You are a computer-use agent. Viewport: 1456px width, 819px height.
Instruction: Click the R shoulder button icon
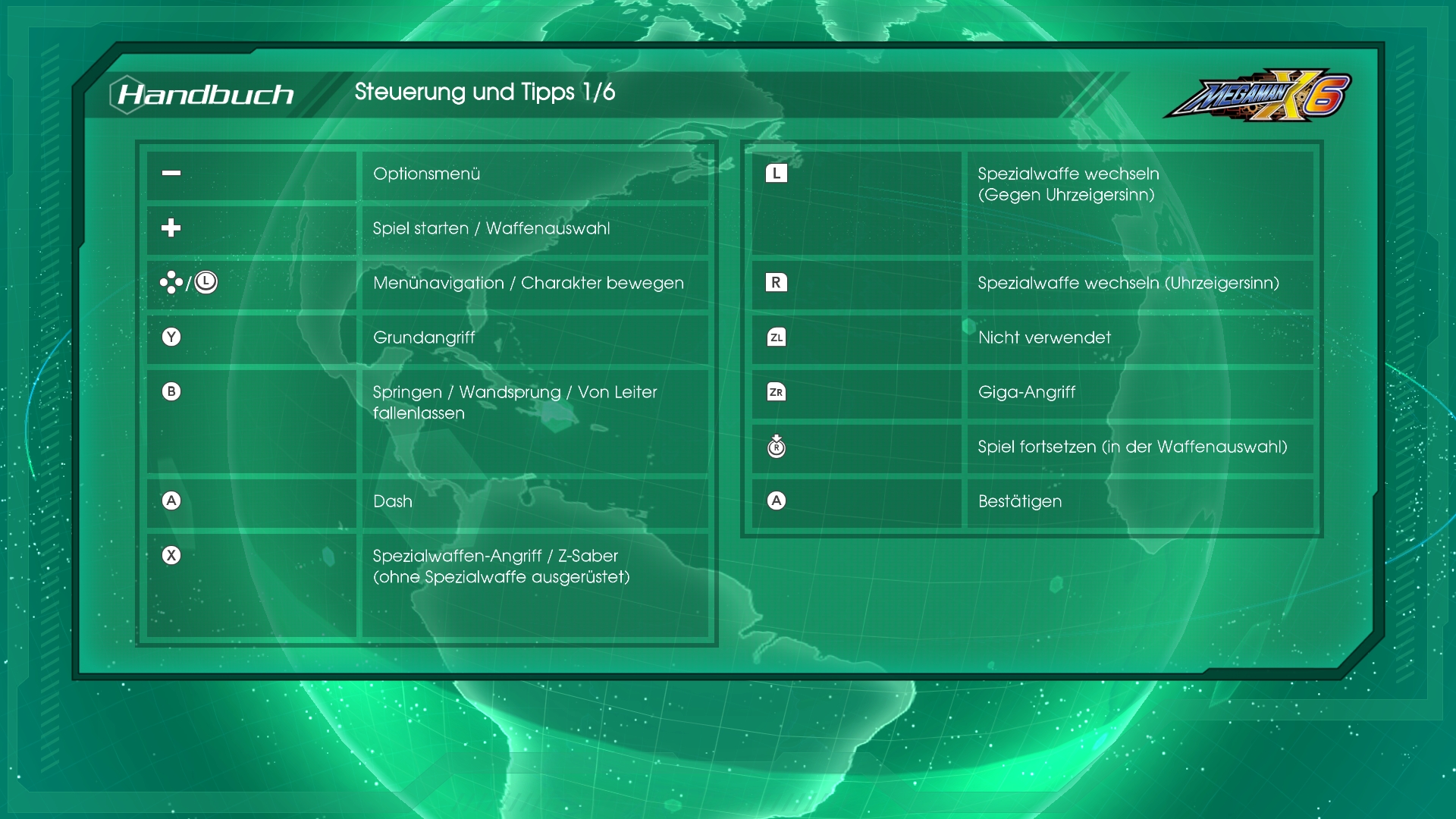coord(776,282)
